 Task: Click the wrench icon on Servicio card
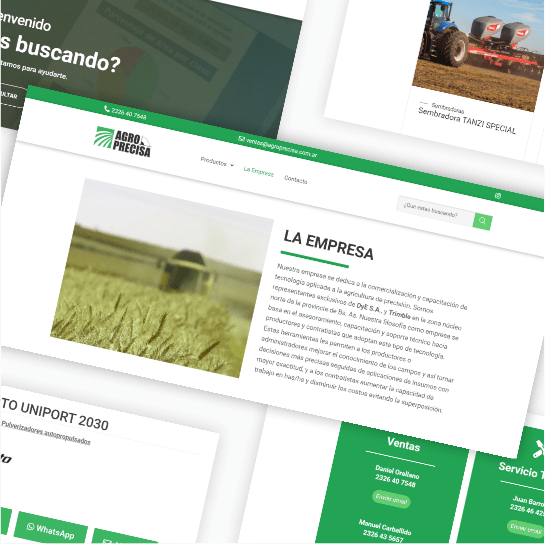tap(539, 448)
